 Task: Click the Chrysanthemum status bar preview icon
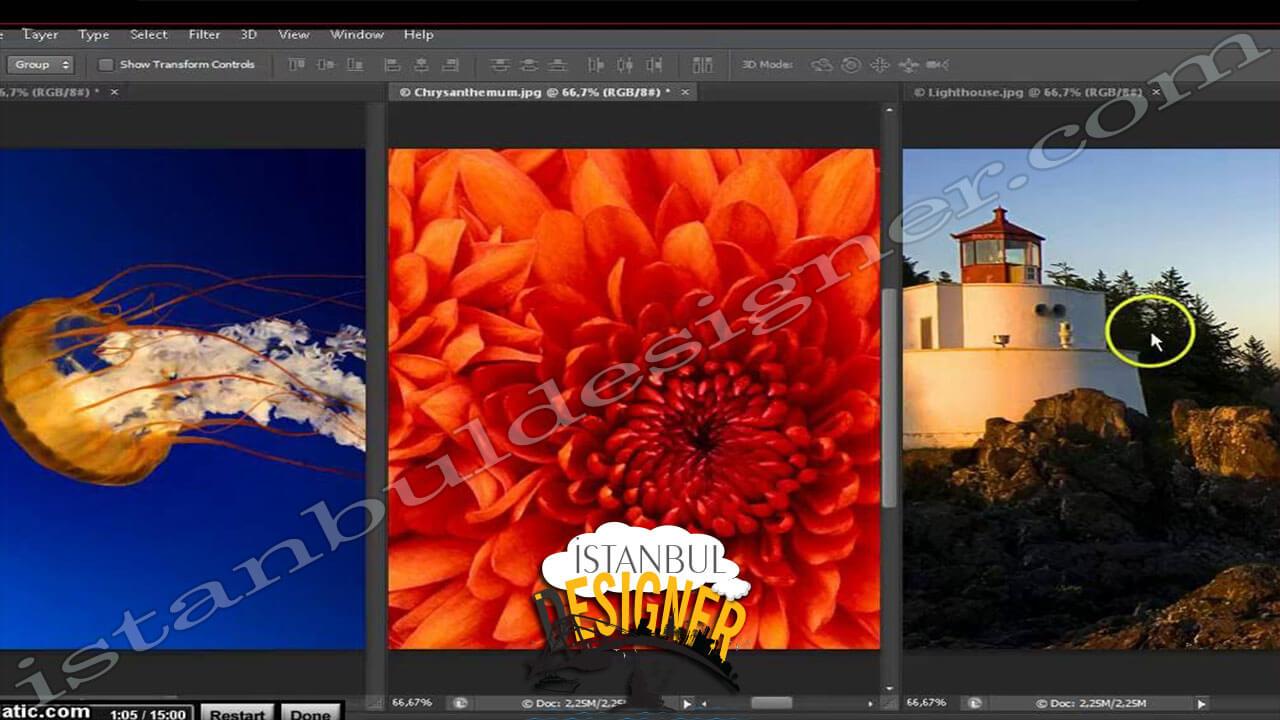coord(461,703)
